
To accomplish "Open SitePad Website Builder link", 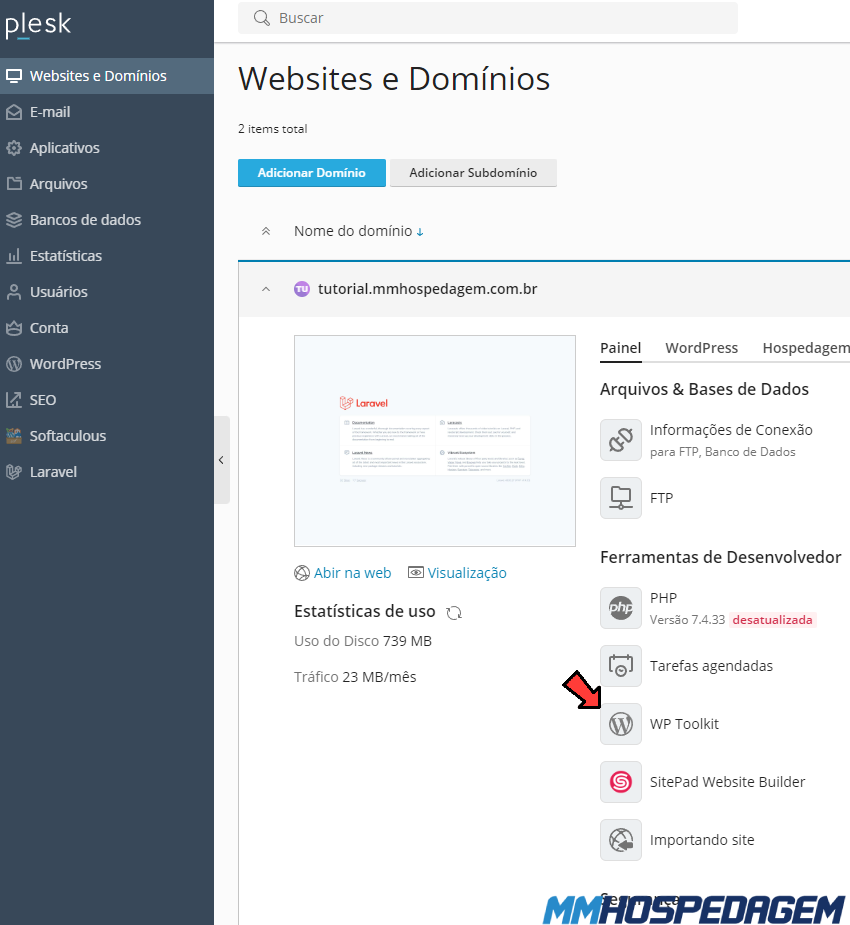I will coord(727,782).
